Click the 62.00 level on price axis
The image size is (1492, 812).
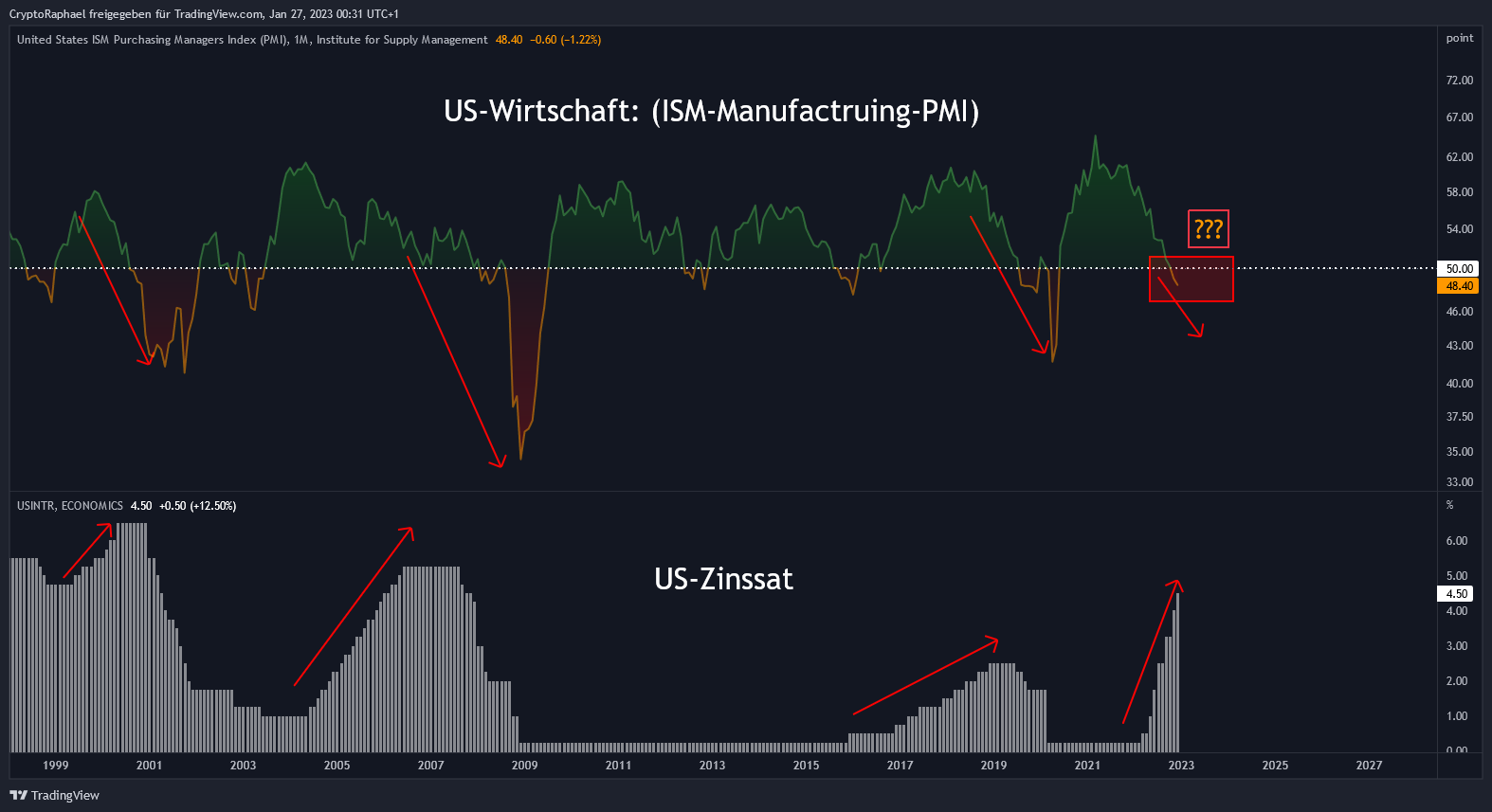click(x=1460, y=157)
